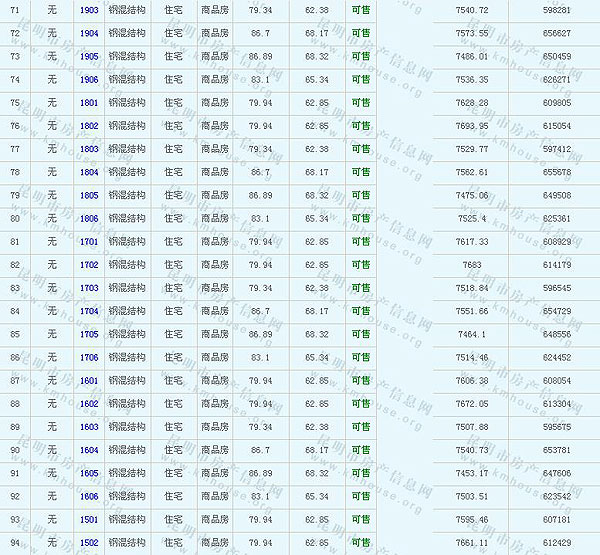Click the 1806 room link
The width and height of the screenshot is (600, 555).
pos(89,218)
